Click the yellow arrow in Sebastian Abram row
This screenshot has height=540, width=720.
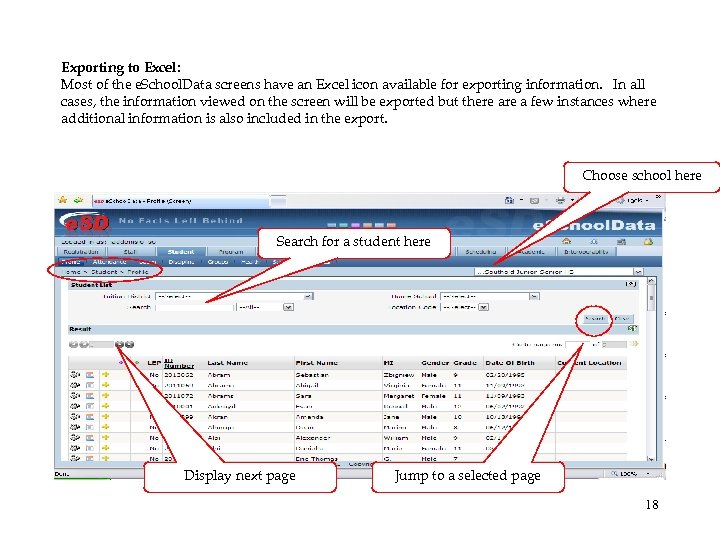click(106, 375)
